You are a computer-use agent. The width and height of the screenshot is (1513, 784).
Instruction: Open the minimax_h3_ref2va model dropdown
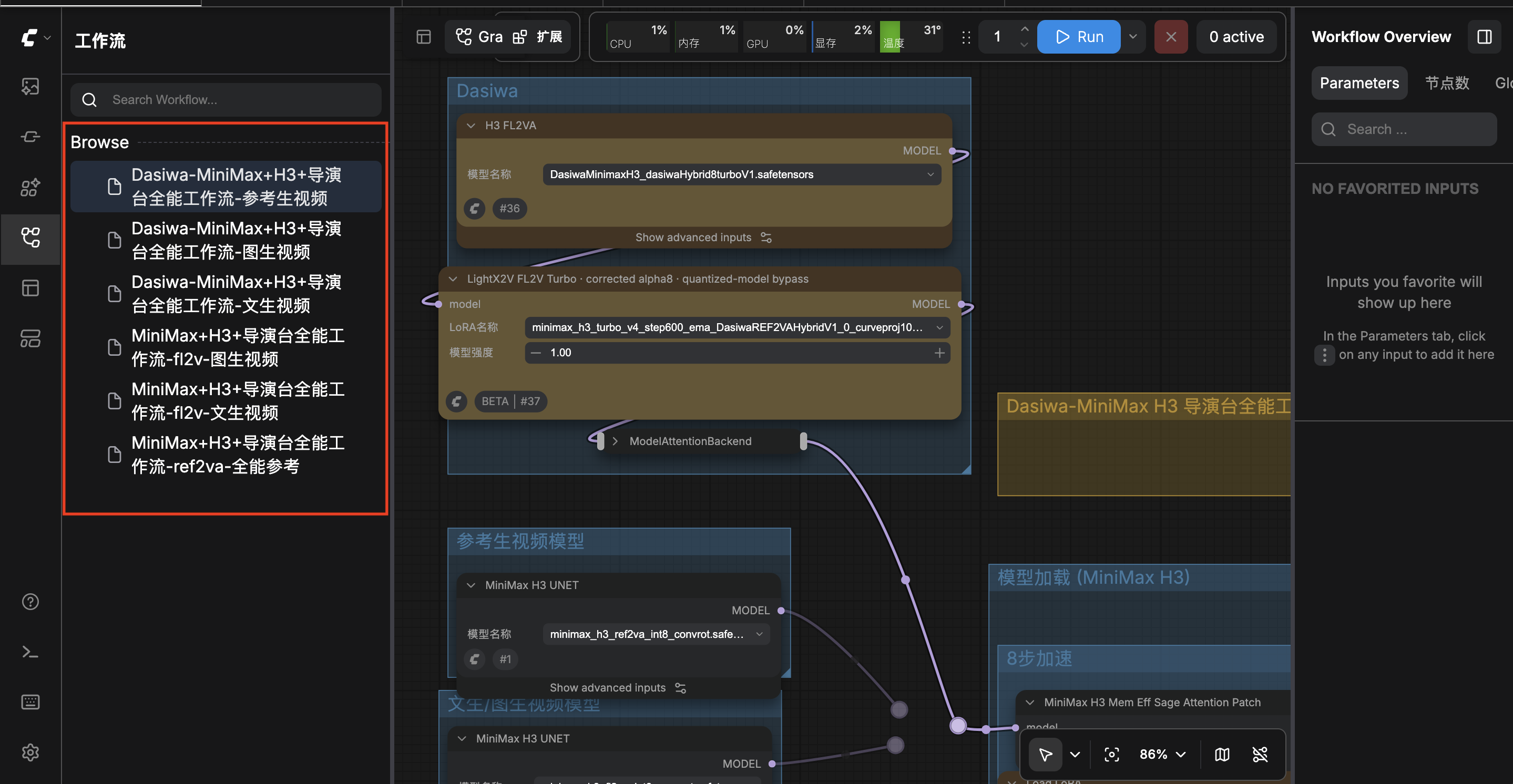657,634
